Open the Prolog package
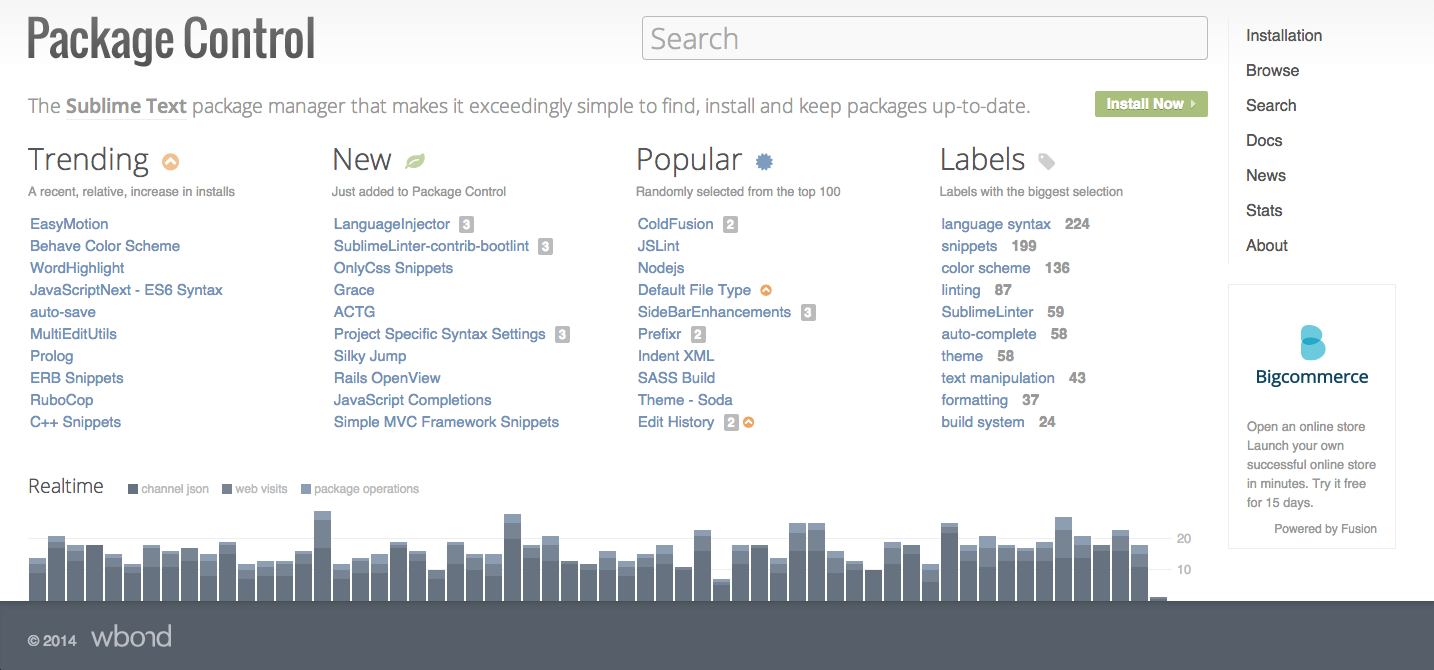This screenshot has width=1434, height=670. pos(52,356)
